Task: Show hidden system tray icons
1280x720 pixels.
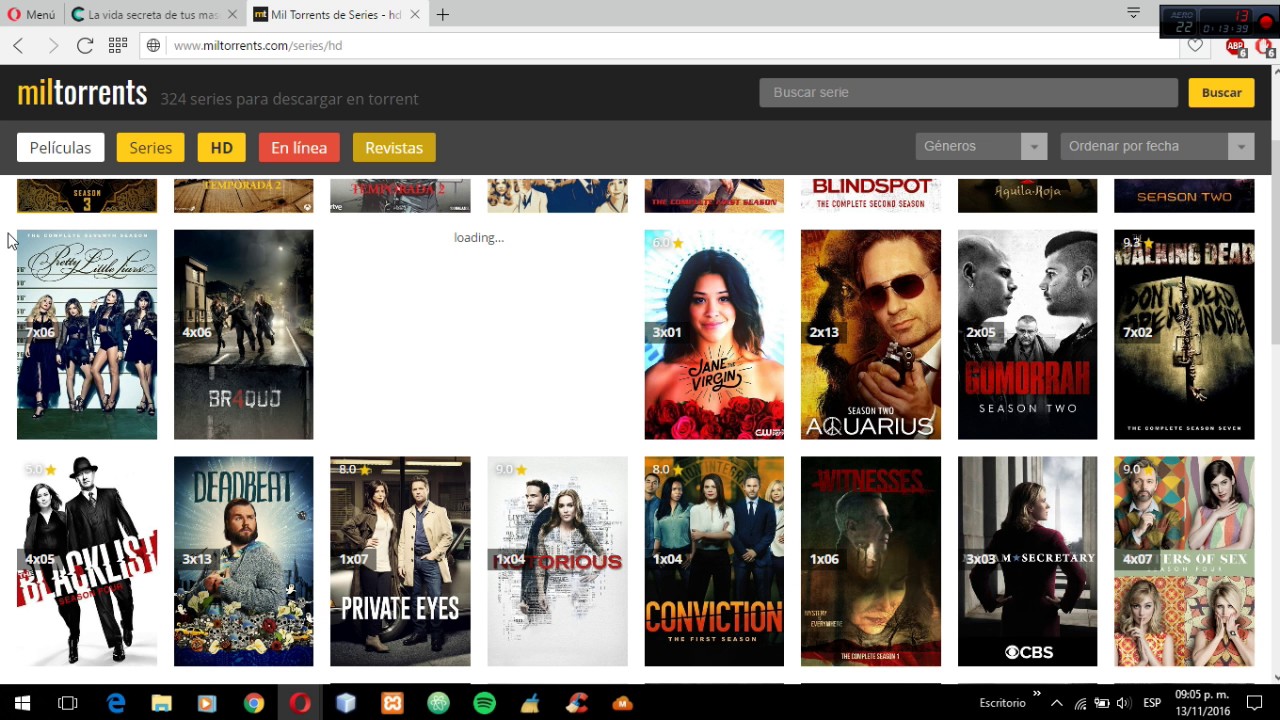Action: [x=1056, y=703]
